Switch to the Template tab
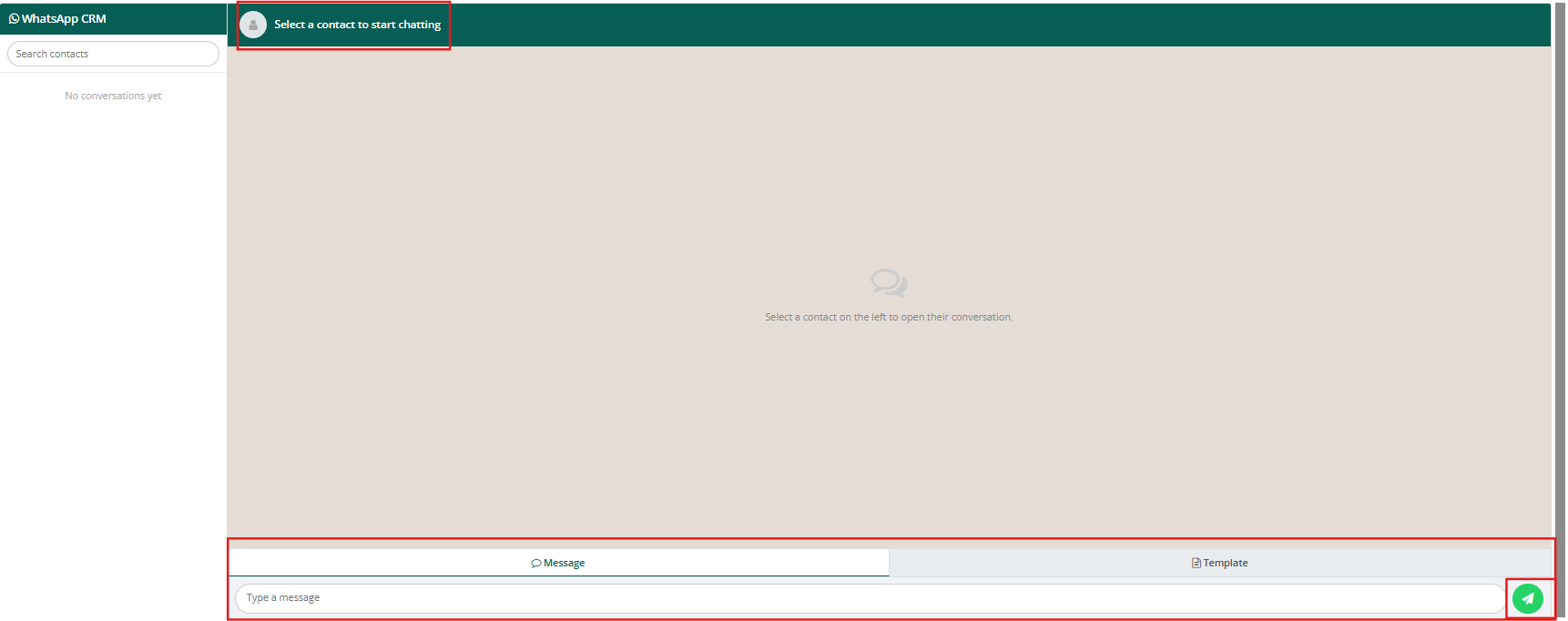The width and height of the screenshot is (1568, 621). point(1220,563)
